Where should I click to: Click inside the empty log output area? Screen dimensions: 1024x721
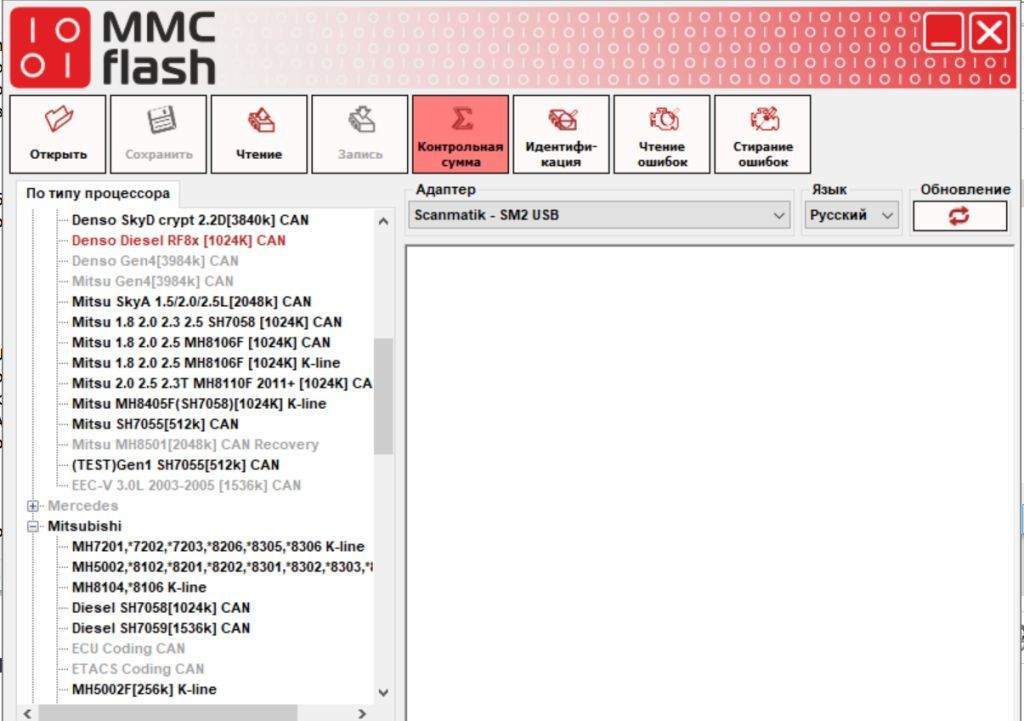[x=710, y=483]
